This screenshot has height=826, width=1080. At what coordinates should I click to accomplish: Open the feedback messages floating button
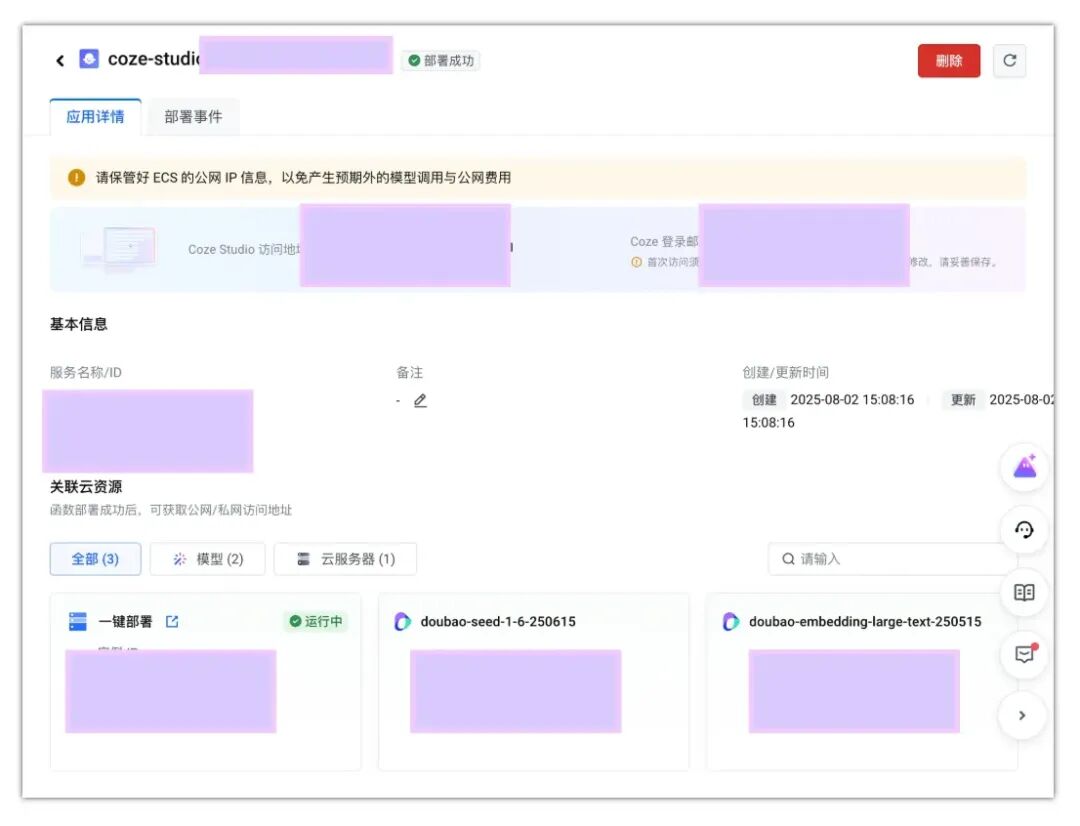(1024, 654)
